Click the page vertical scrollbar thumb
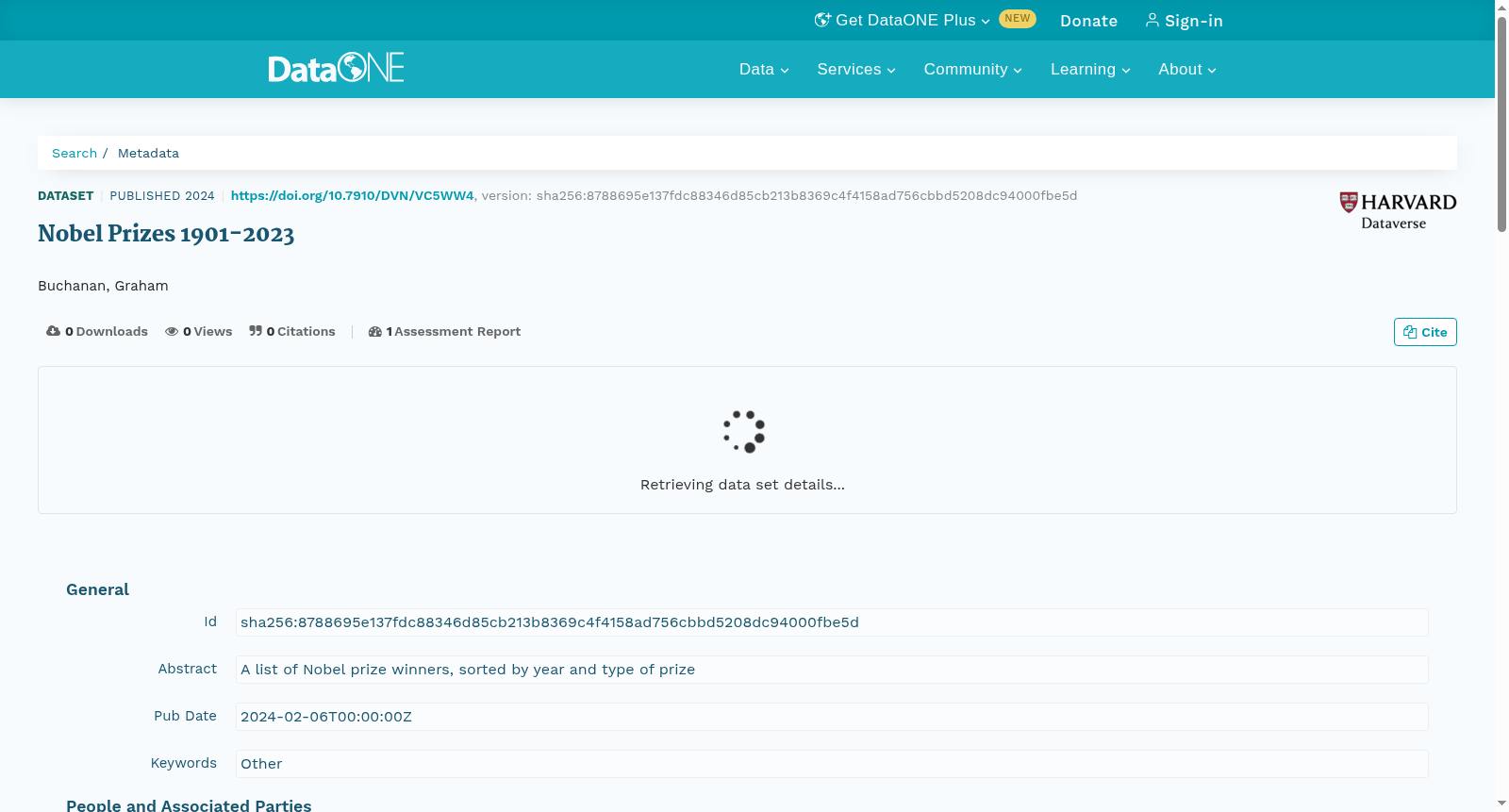This screenshot has height=812, width=1509. 1501,123
